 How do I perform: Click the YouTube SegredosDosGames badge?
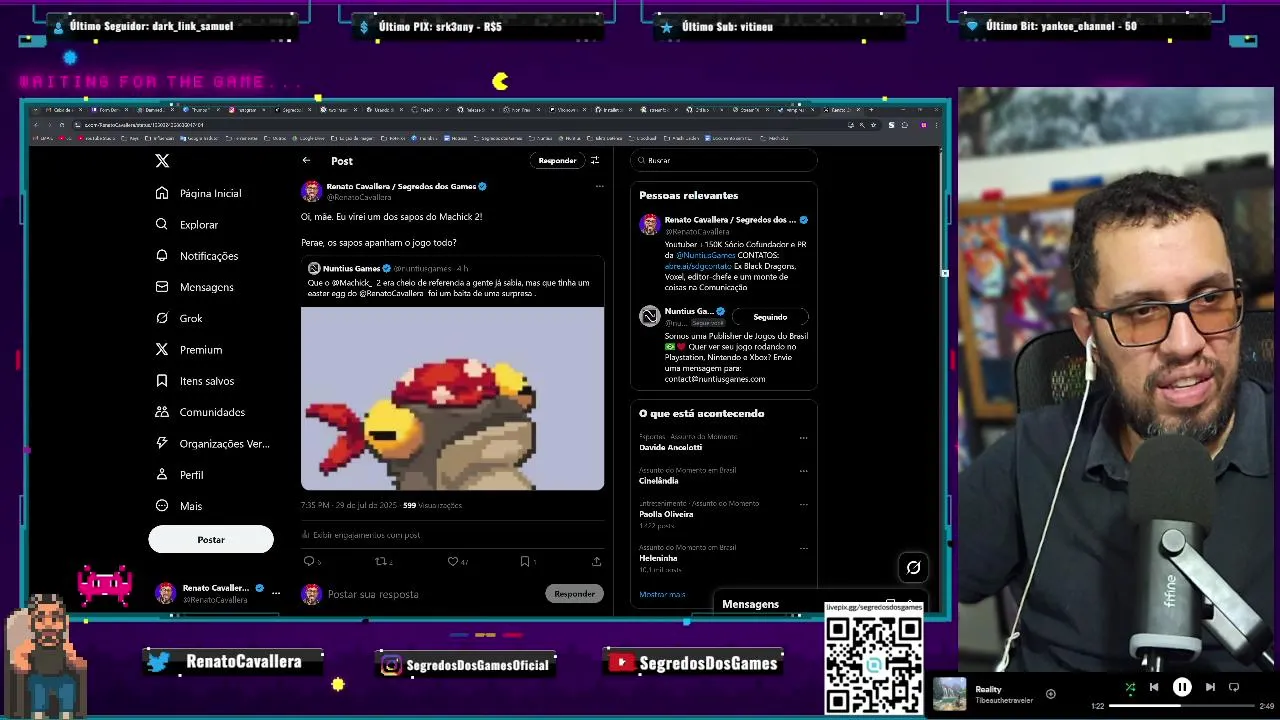(693, 663)
